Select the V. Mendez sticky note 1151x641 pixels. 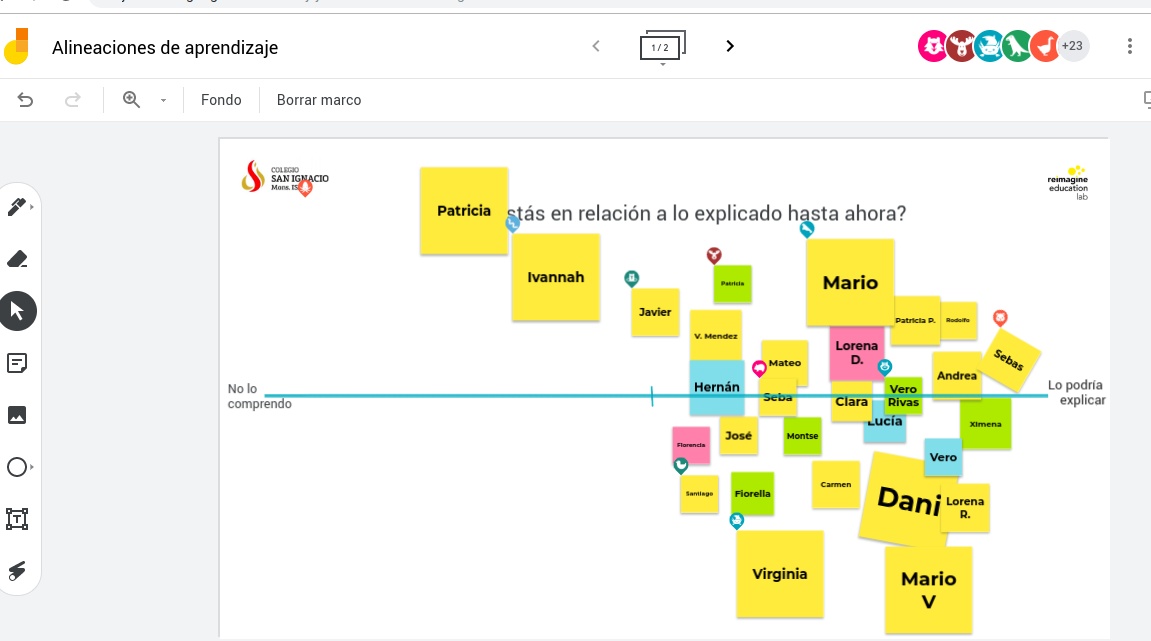[716, 336]
